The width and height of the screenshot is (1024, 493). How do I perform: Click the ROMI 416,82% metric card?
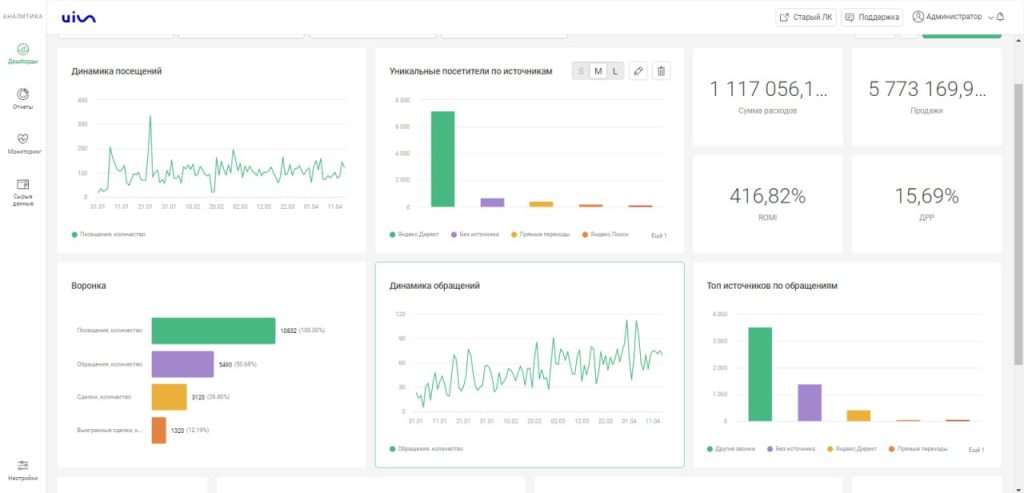[767, 203]
